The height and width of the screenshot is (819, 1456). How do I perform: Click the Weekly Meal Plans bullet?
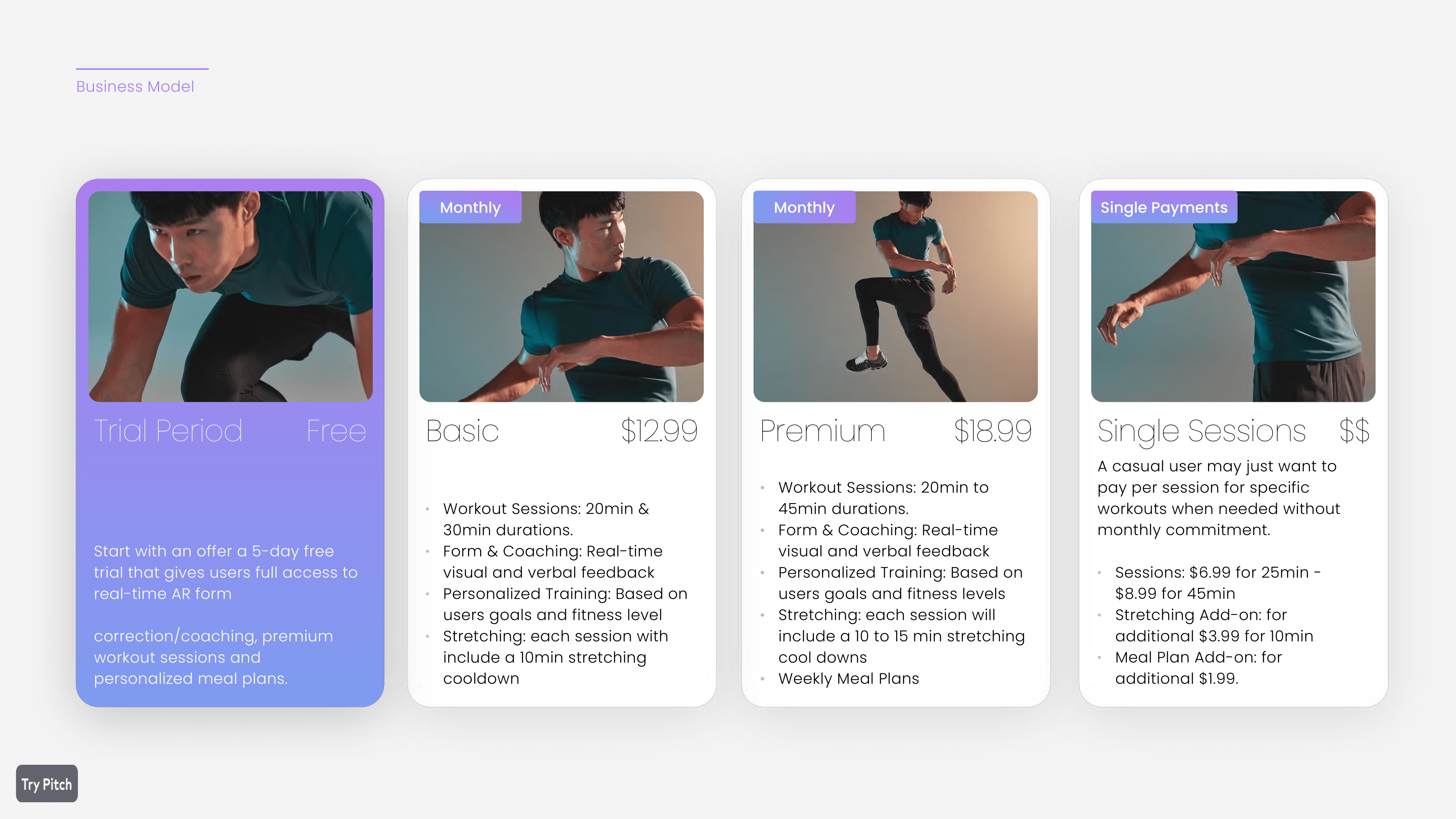(x=848, y=678)
